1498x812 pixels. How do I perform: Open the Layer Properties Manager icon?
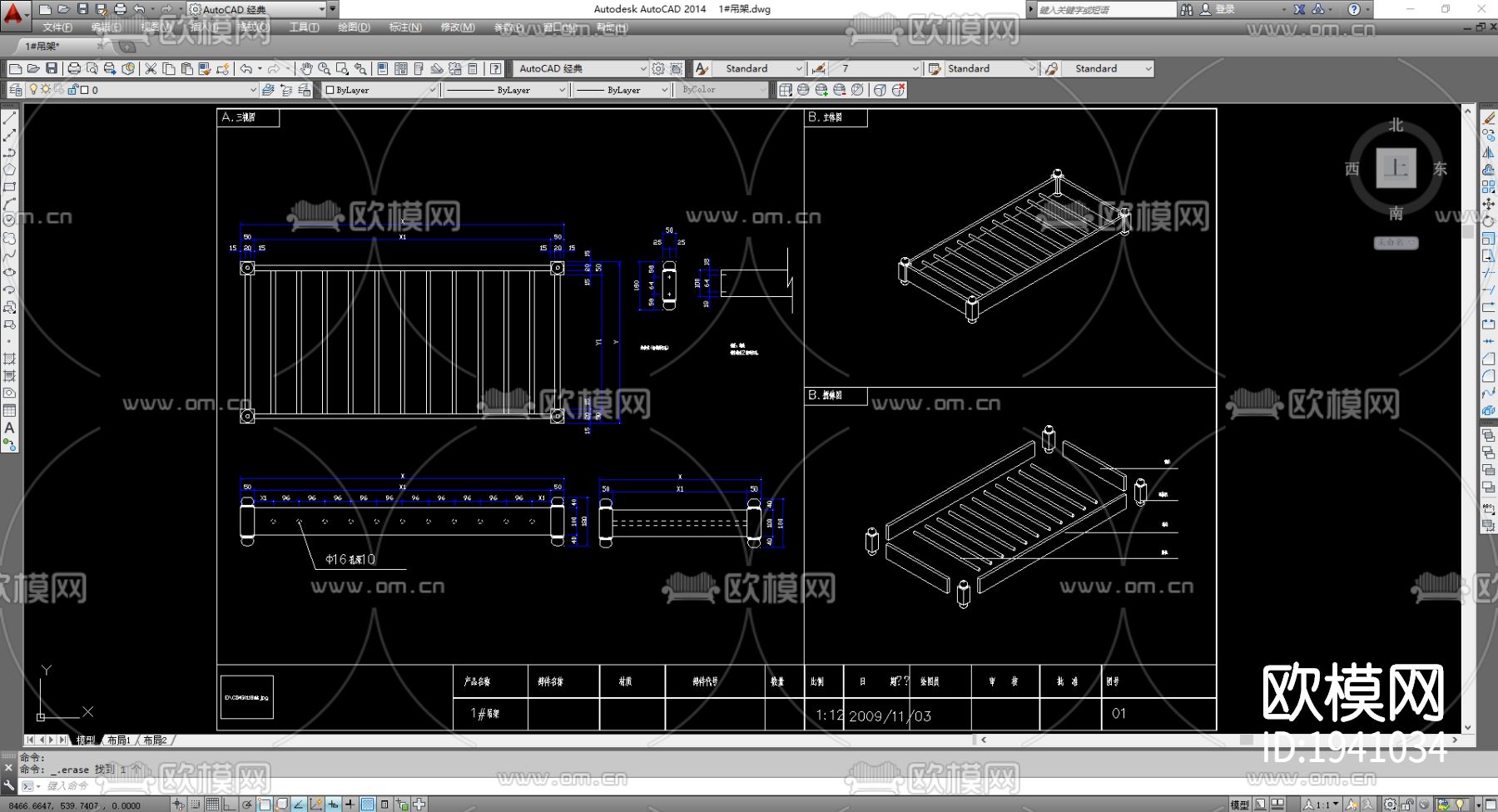(16, 90)
